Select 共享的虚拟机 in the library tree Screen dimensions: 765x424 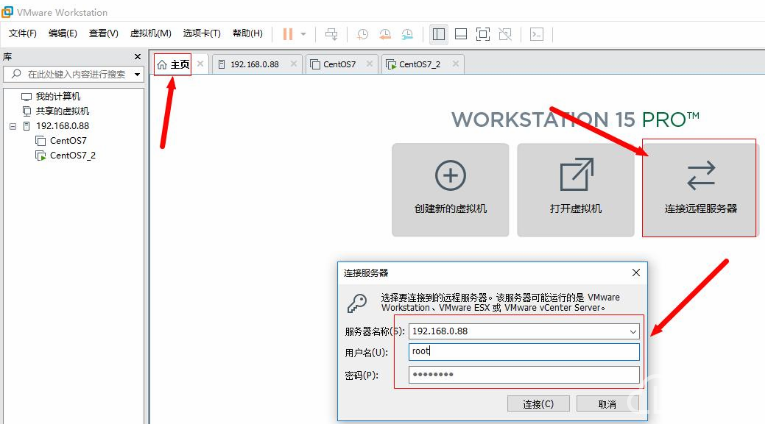pos(62,111)
